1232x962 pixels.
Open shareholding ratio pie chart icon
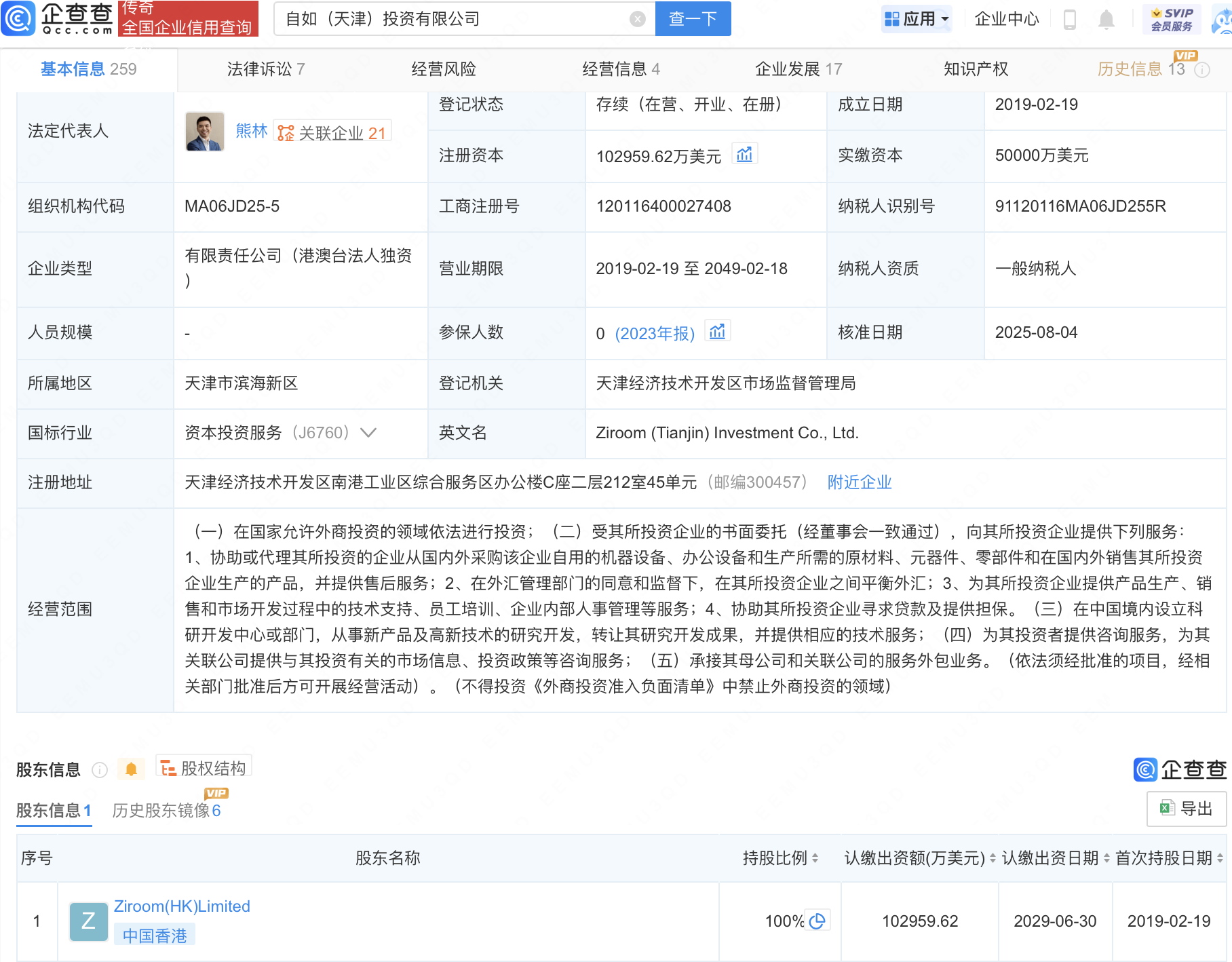(x=817, y=921)
